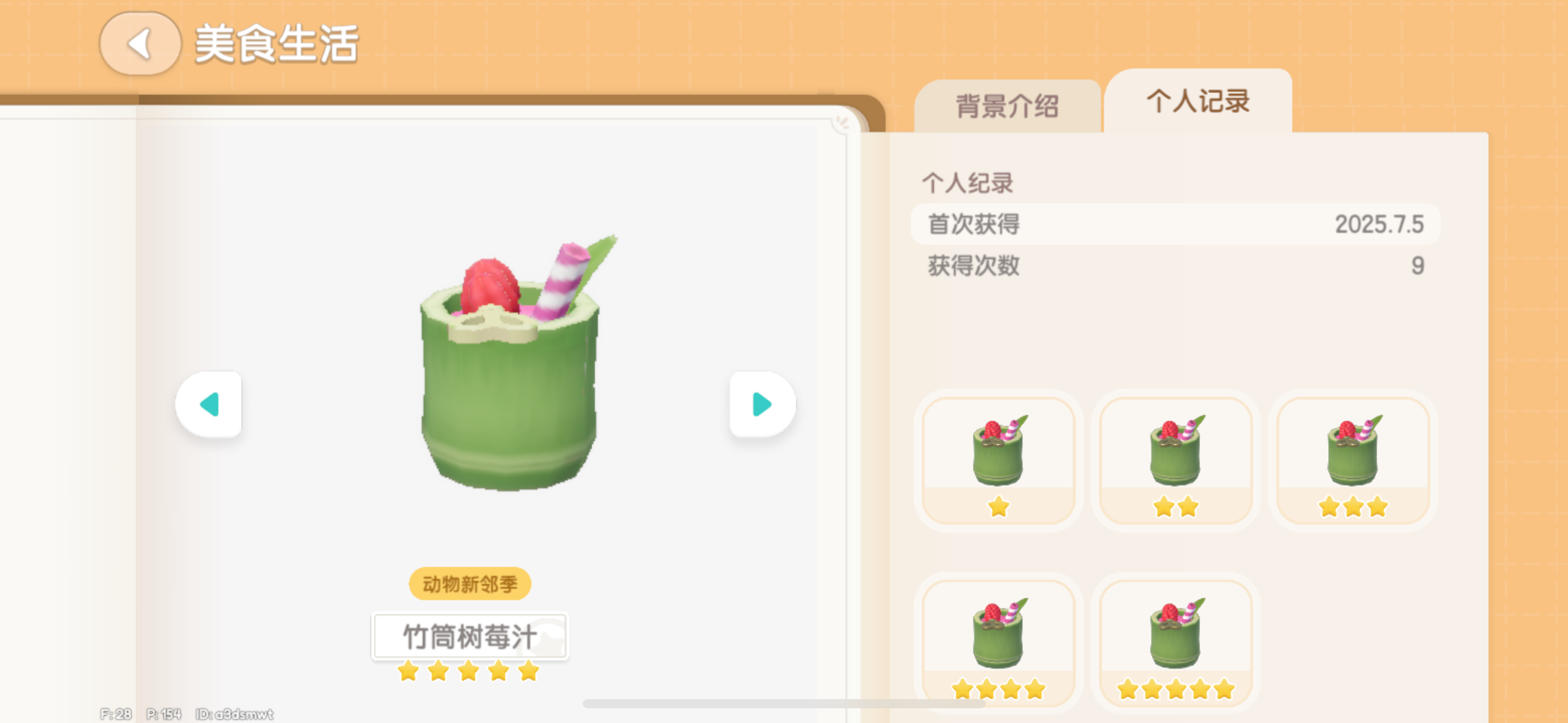Click the 竹筒树莓汁 name label
This screenshot has height=723, width=1568.
tap(470, 637)
